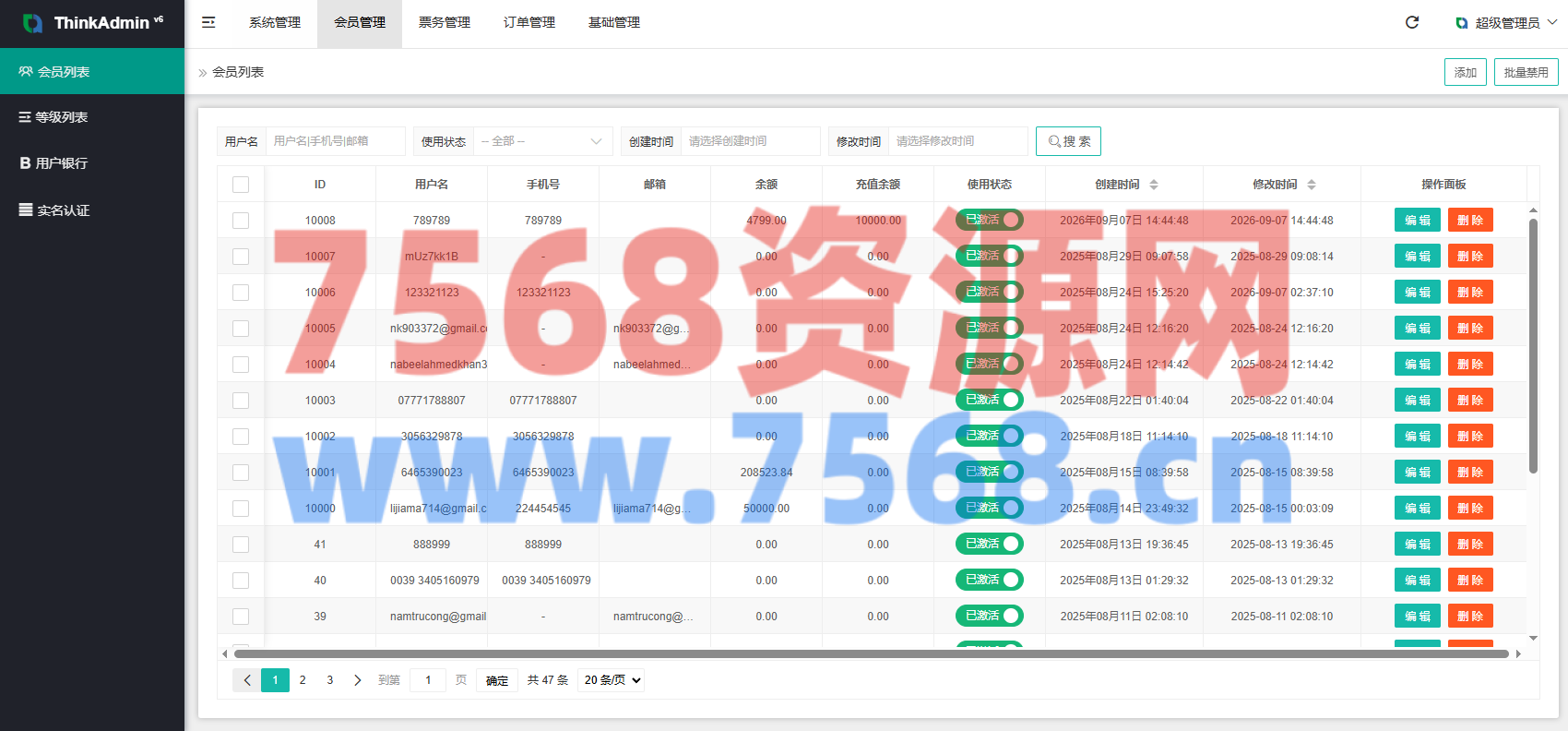Click the ThinkAdmin logo icon
Screen dimensions: 1568x731
[32, 23]
